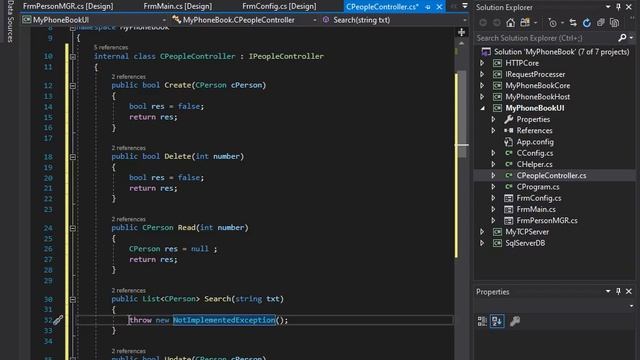This screenshot has height=360, width=640.
Task: Click the screwdriver quick actions icon at line 32
Action: [58, 320]
